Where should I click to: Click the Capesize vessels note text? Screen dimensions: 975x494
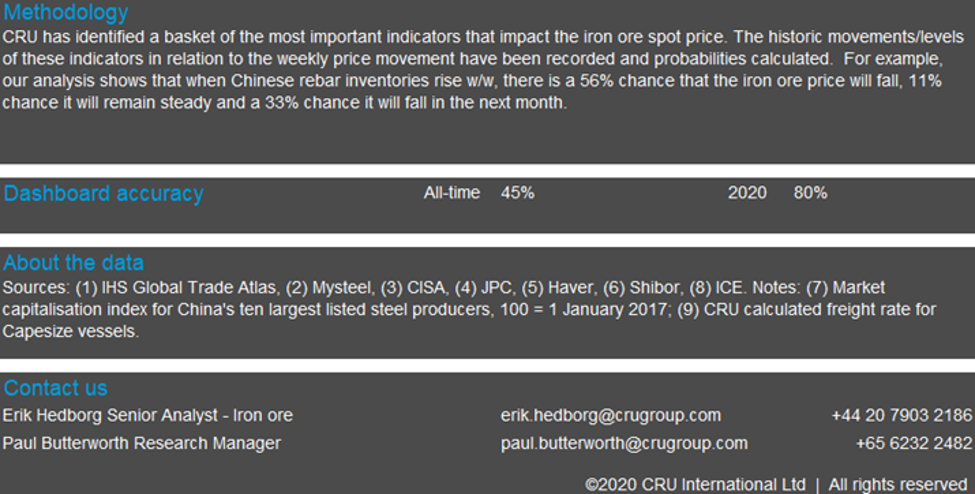pos(71,332)
